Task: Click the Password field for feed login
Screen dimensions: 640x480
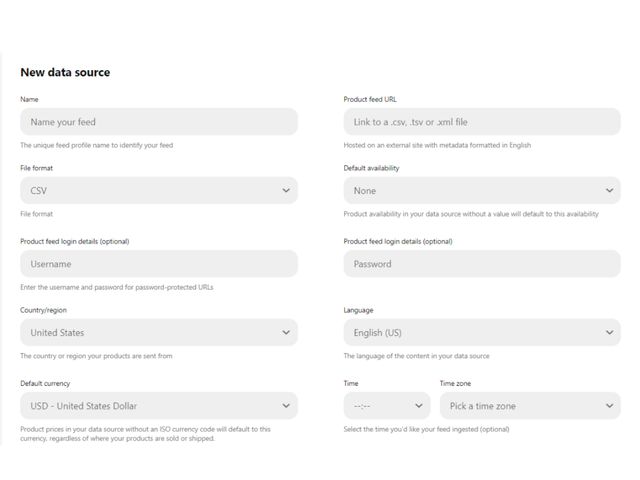Action: click(x=481, y=264)
